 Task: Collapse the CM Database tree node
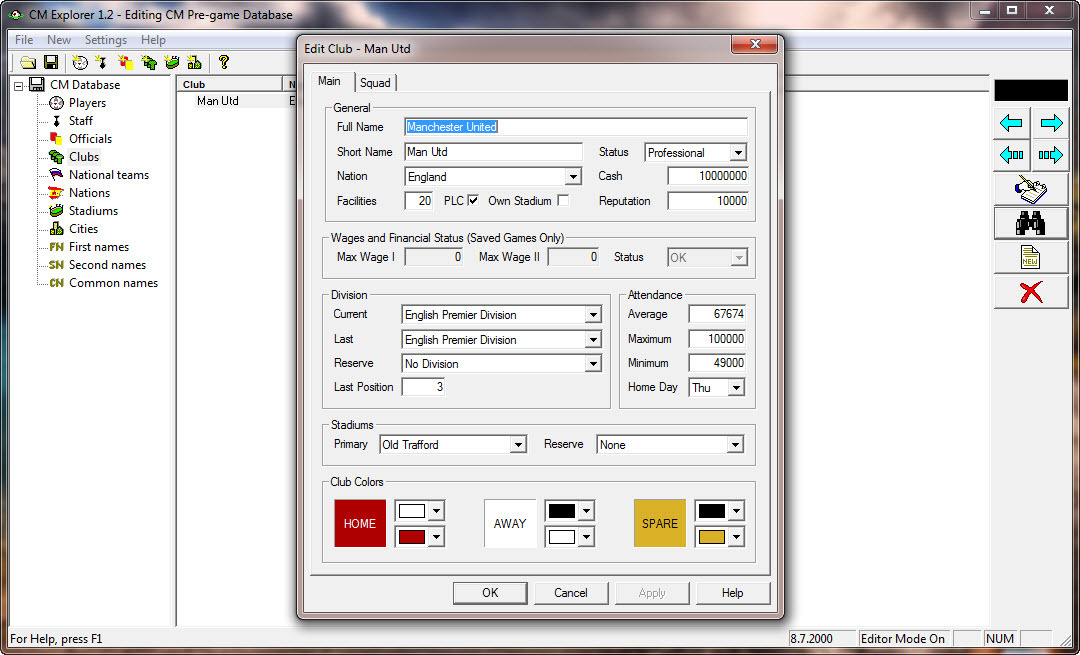(19, 85)
